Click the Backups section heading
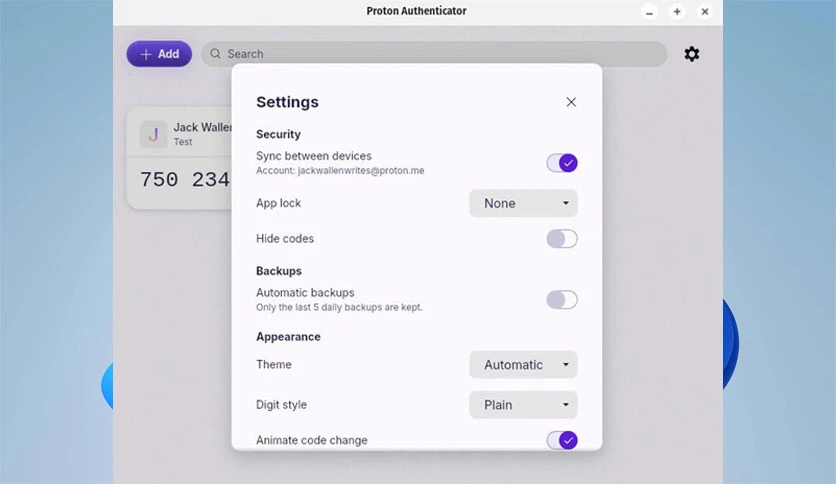836x484 pixels. 279,271
